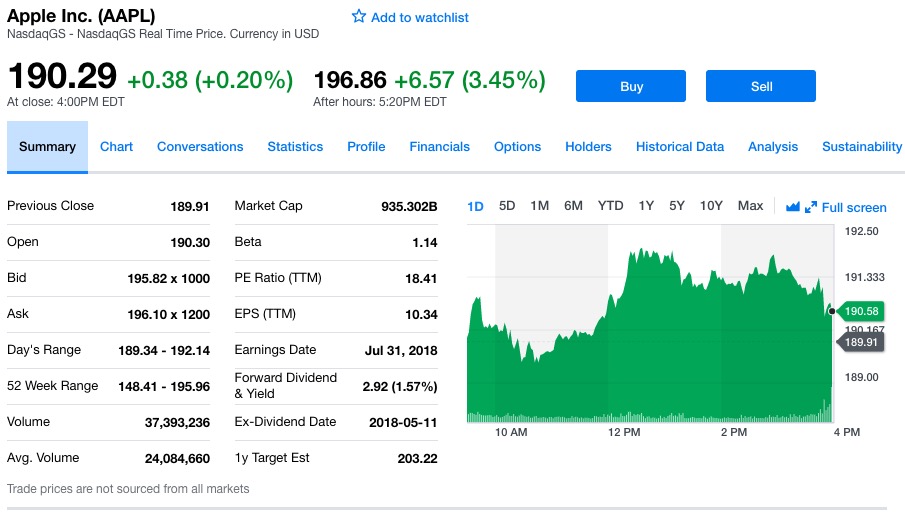Click the 1y Target Est value 203.22
Image resolution: width=905 pixels, height=514 pixels.
(x=417, y=459)
